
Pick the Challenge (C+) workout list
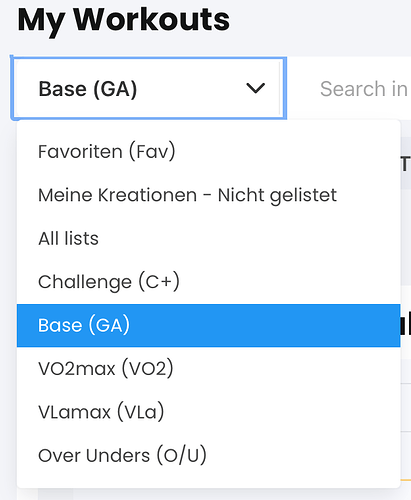point(208,282)
